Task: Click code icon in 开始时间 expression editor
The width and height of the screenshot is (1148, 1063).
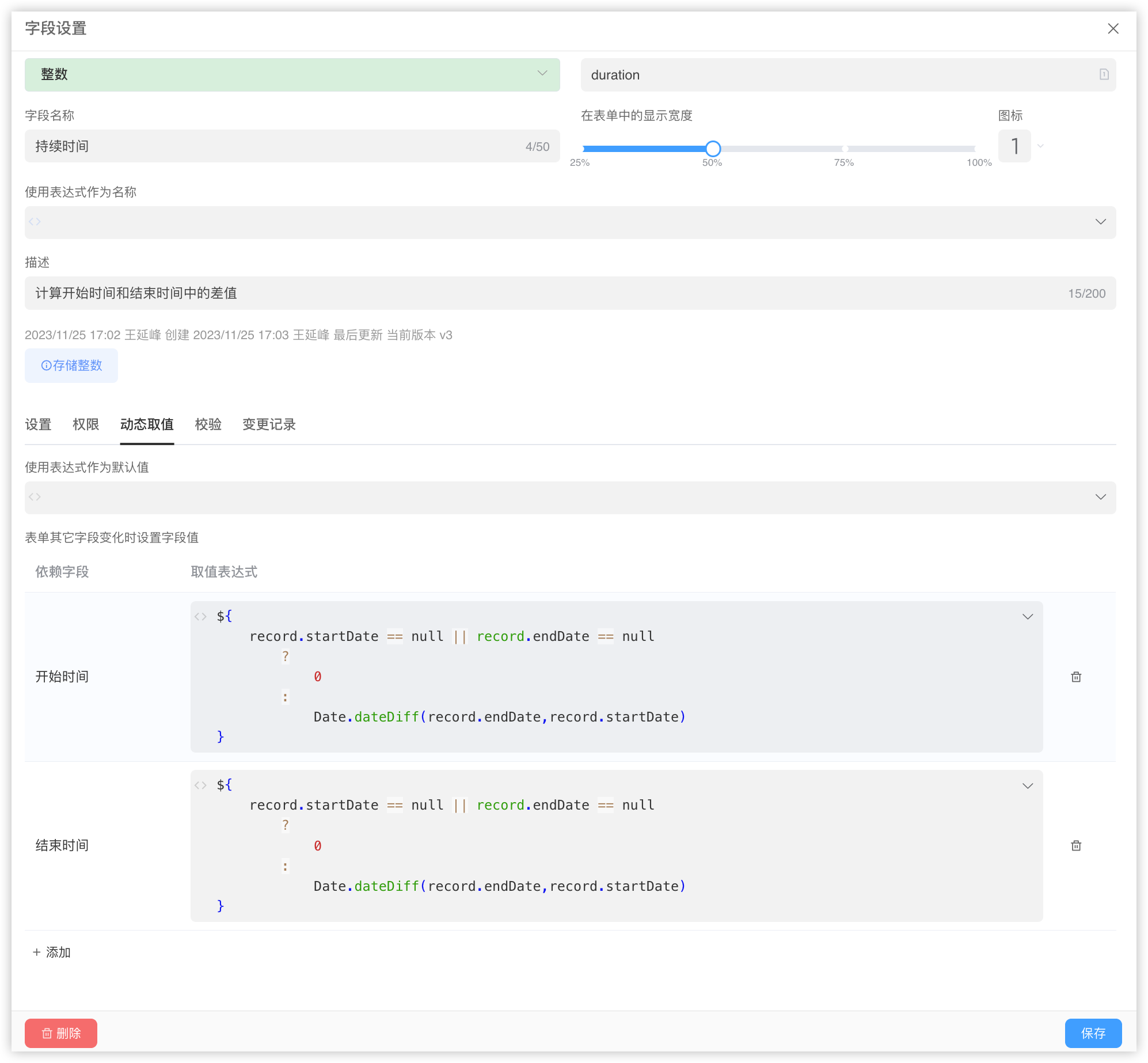Action: point(200,617)
